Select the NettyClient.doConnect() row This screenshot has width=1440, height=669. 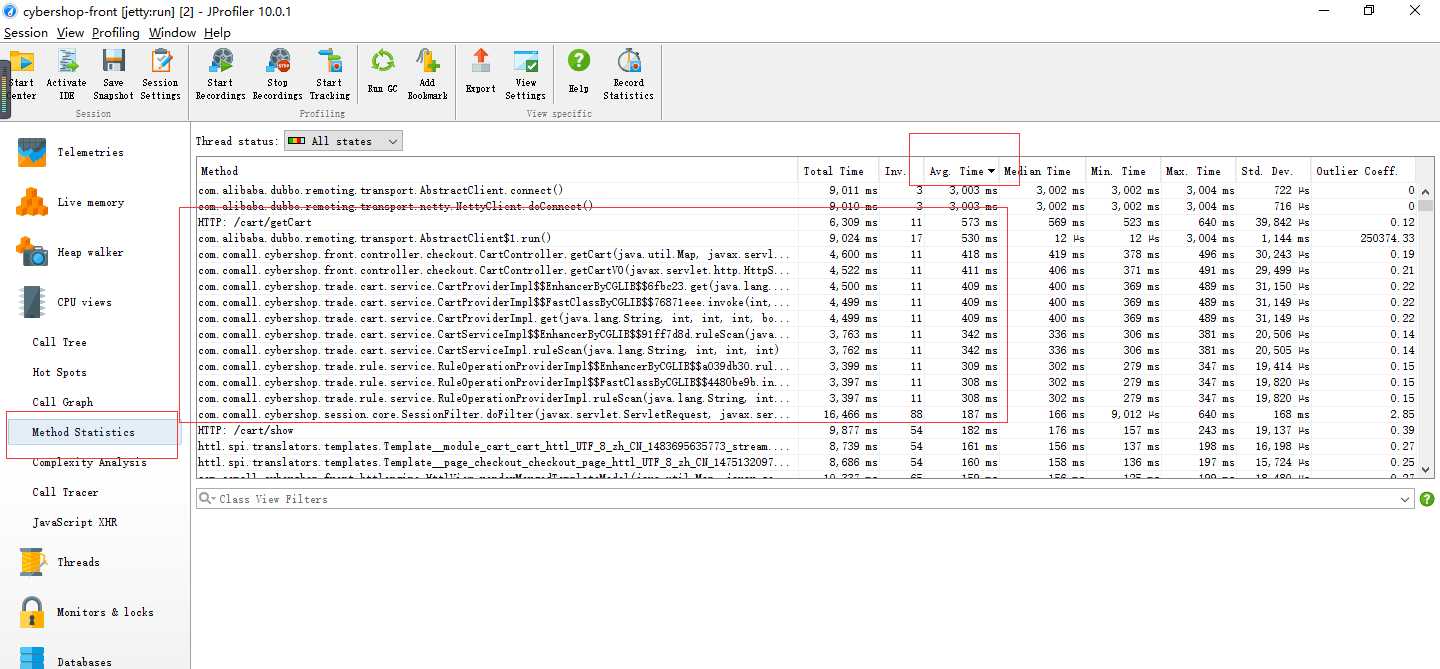click(x=806, y=206)
